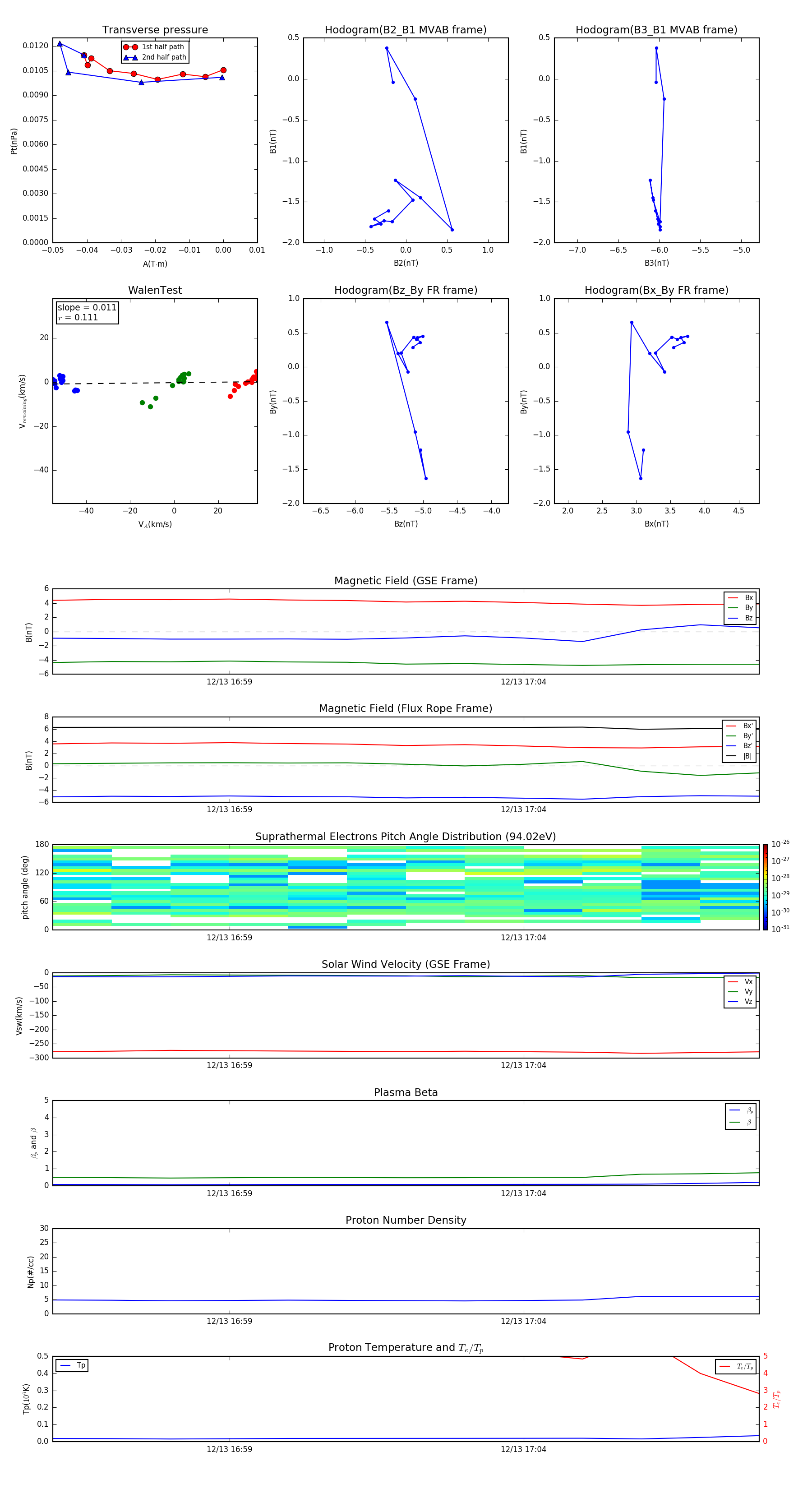The width and height of the screenshot is (812, 1489).
Task: Select the "Magnetic Field (Flux Rope Frame)" title
Action: tap(406, 708)
